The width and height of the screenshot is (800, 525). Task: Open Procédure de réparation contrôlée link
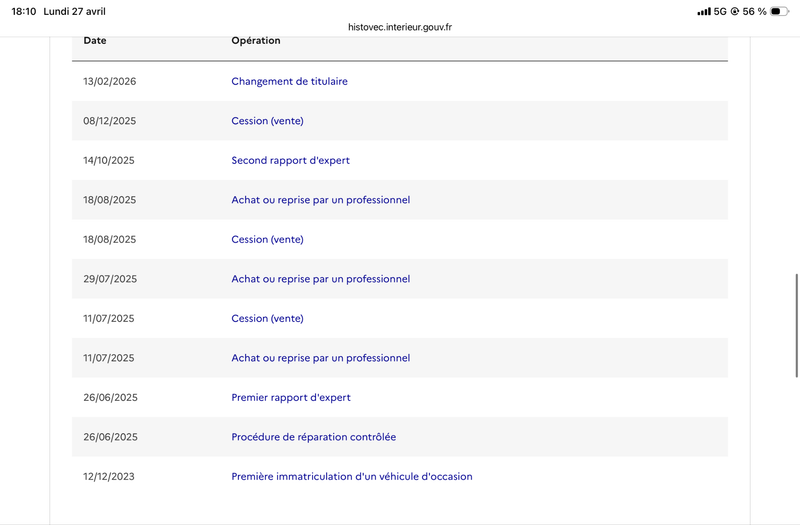click(313, 437)
